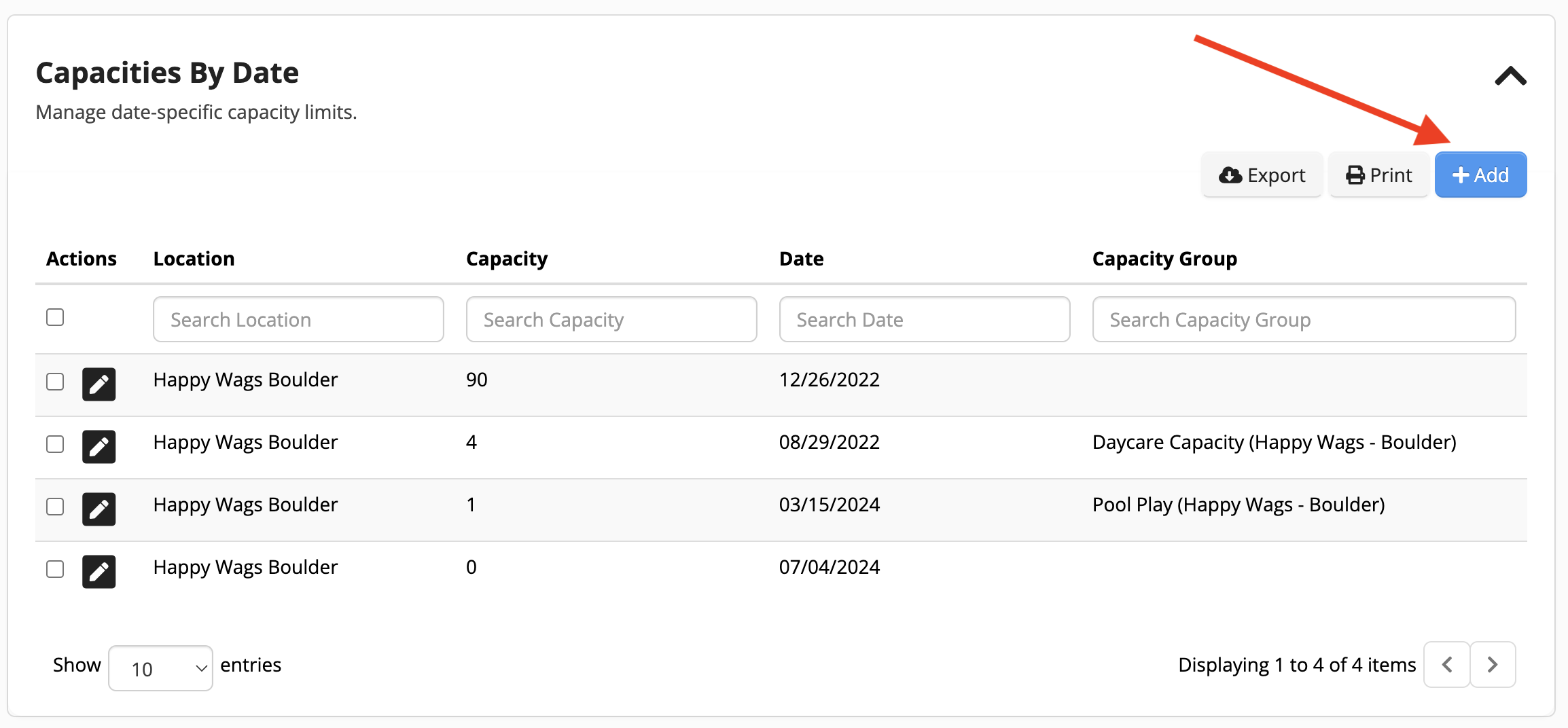This screenshot has width=1568, height=728.
Task: Edit the 03/15/2024 capacity entry pencil icon
Action: [x=99, y=509]
